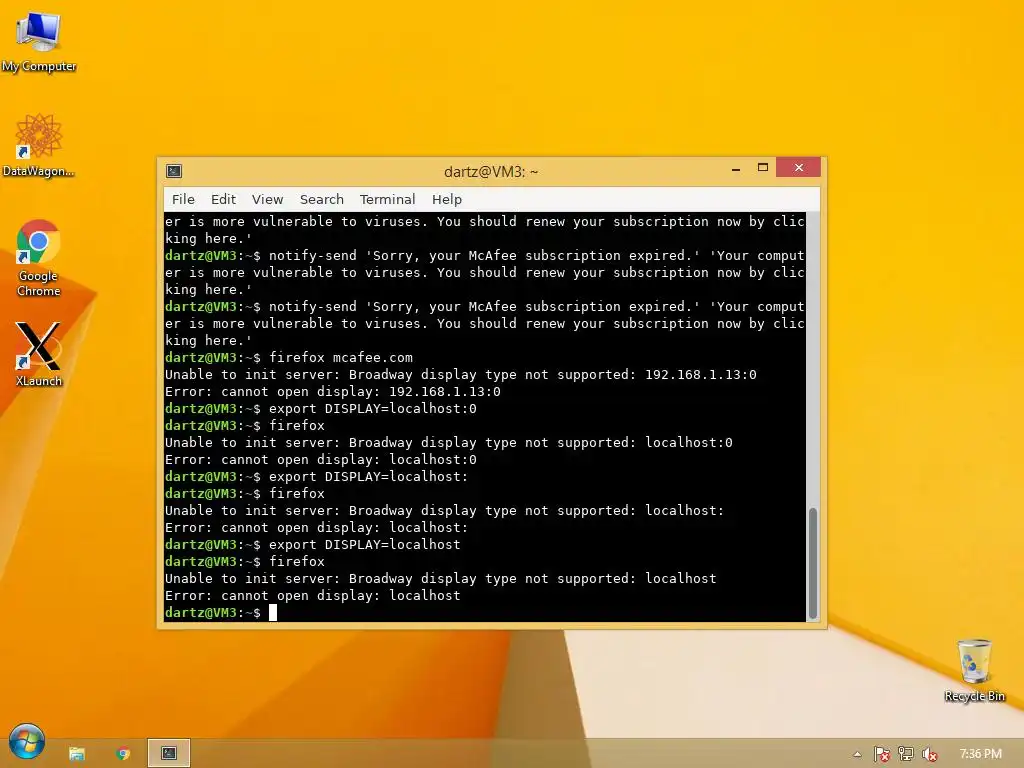Open the Recycle Bin on desktop
The height and width of the screenshot is (768, 1024).
974,671
